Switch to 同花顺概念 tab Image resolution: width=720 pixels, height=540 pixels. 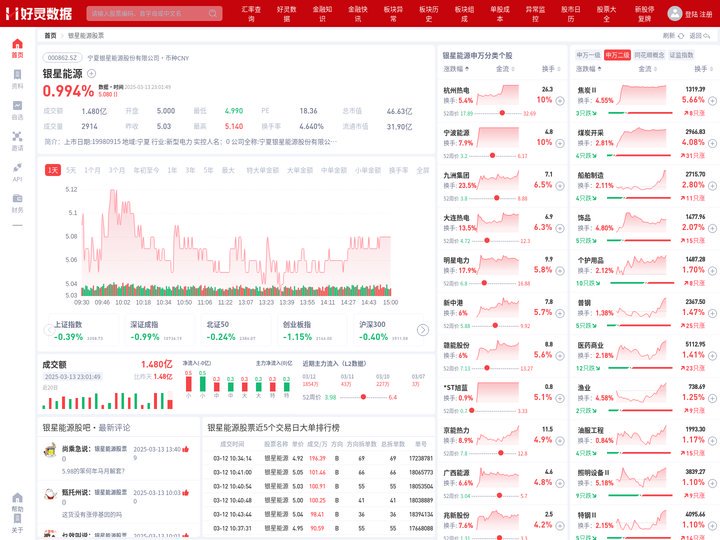click(x=649, y=55)
